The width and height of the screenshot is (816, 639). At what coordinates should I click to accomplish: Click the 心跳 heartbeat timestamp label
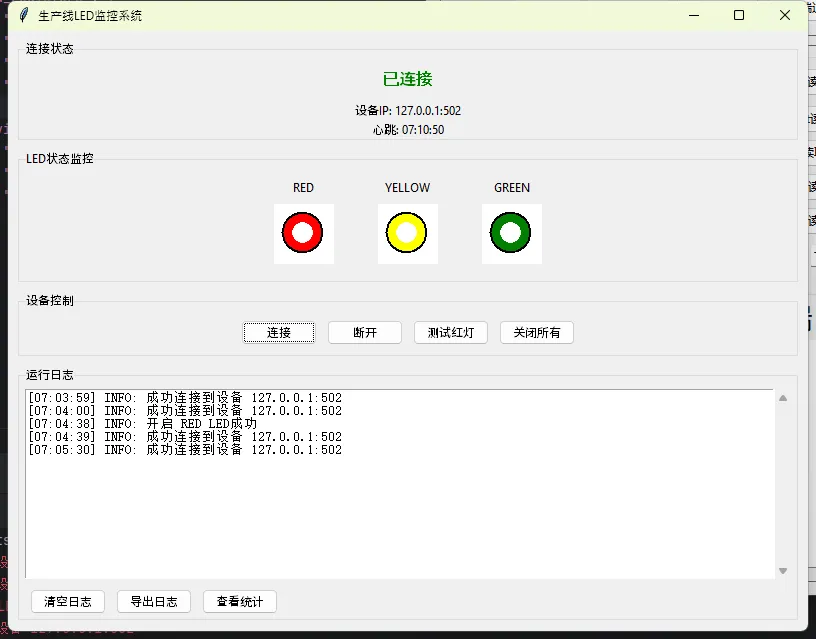click(x=408, y=130)
